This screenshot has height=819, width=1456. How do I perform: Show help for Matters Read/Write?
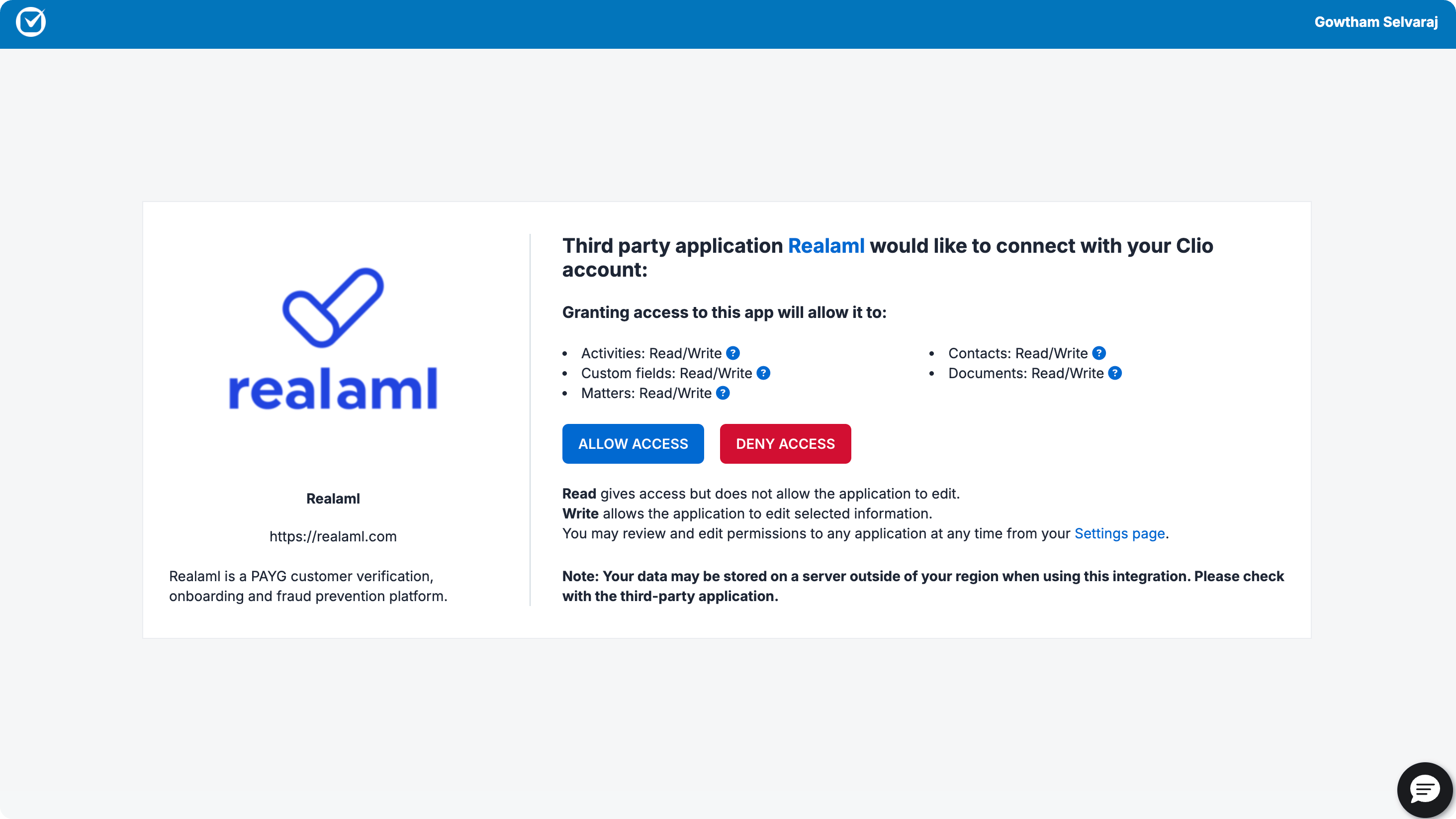[723, 393]
